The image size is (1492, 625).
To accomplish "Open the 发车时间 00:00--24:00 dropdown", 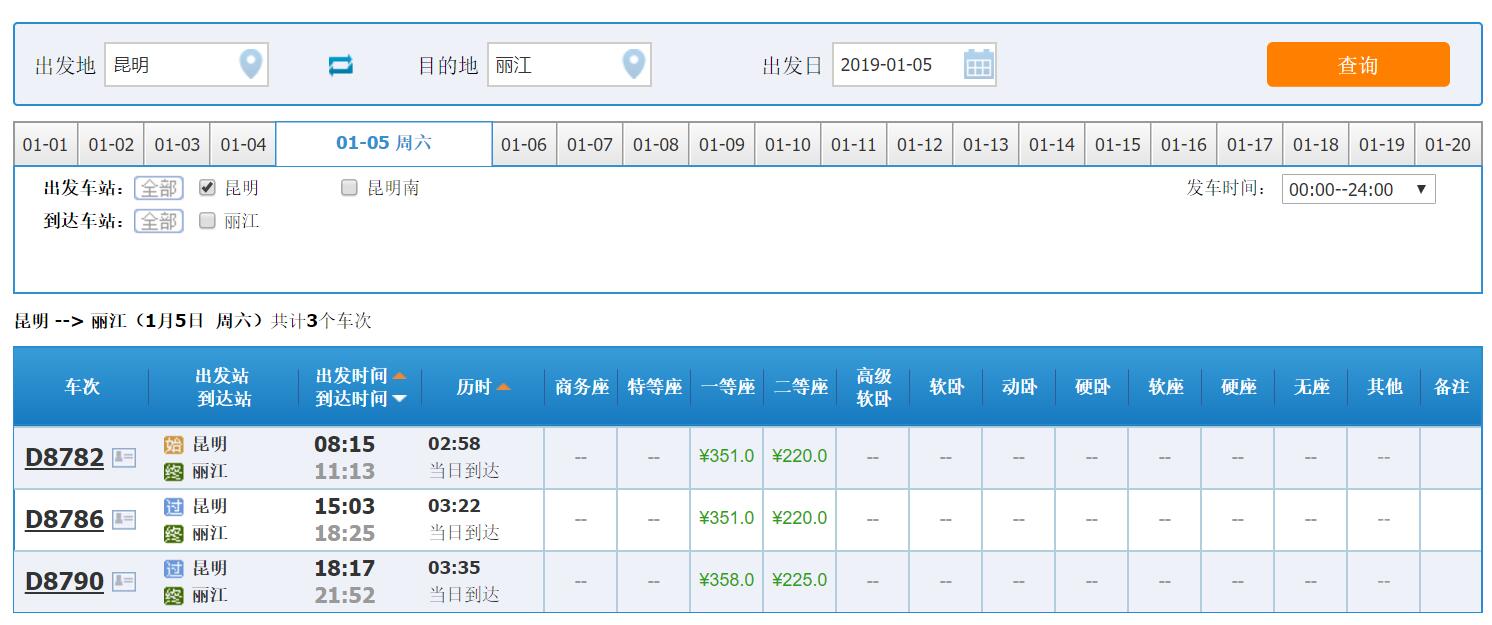I will tap(1358, 189).
